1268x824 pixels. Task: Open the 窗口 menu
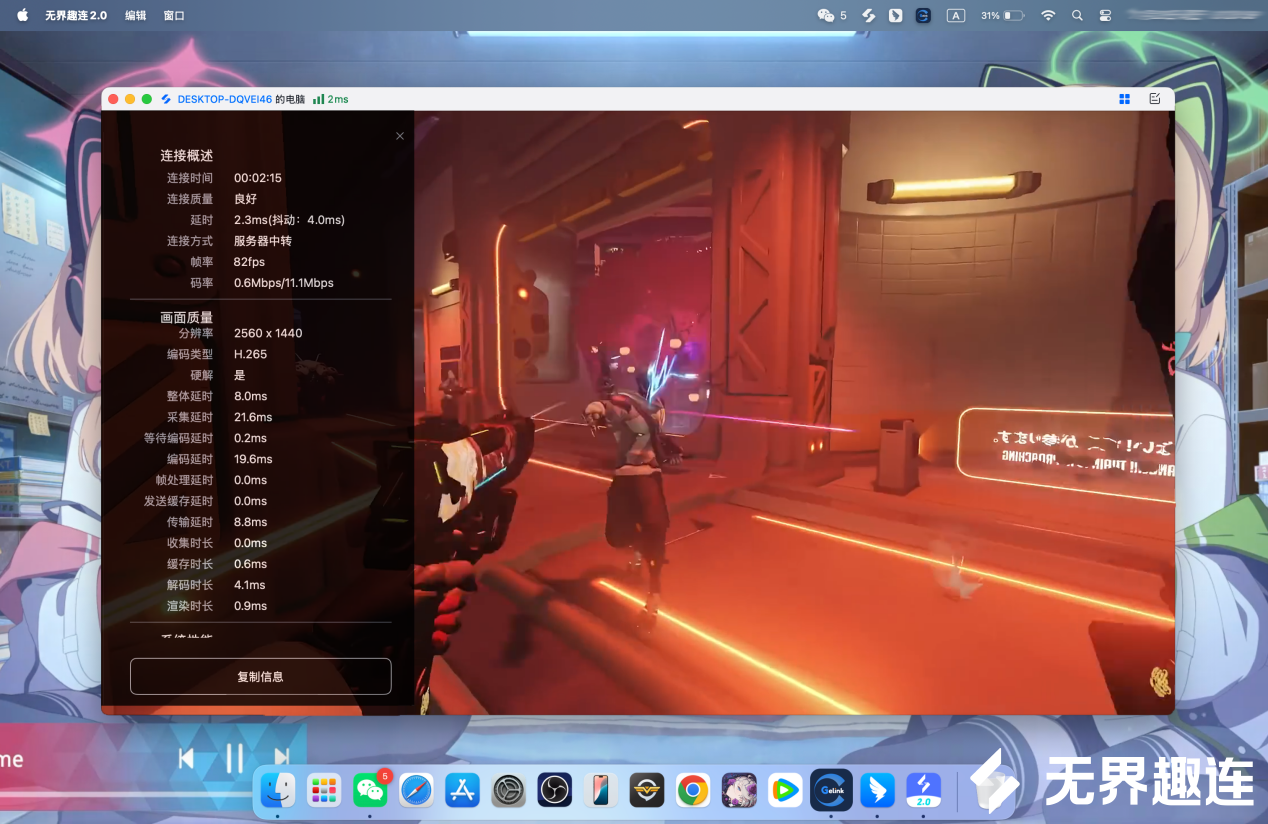pos(174,16)
